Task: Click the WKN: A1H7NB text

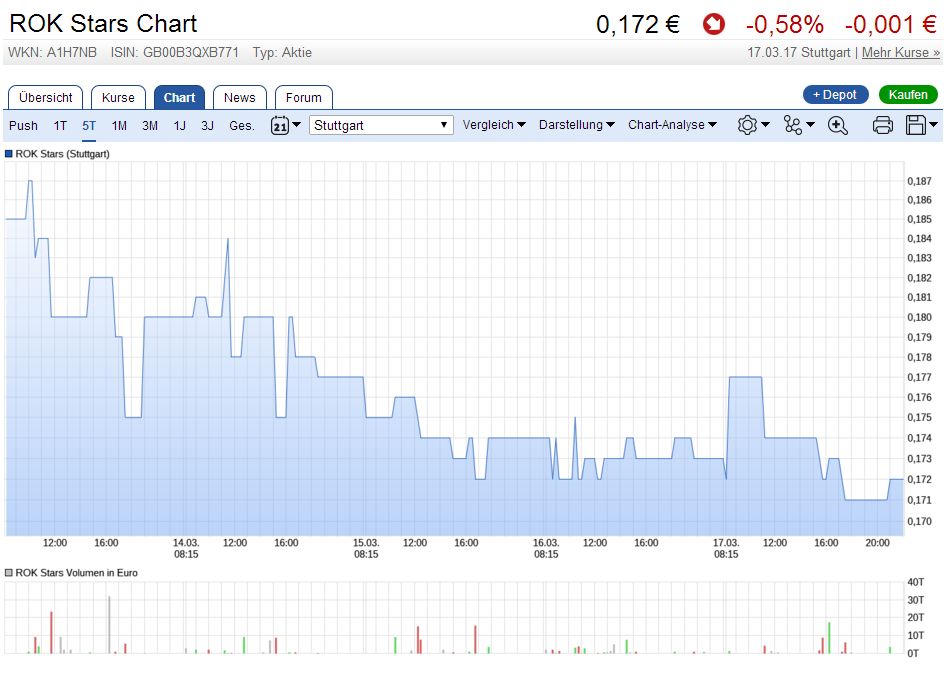Action: pos(52,52)
